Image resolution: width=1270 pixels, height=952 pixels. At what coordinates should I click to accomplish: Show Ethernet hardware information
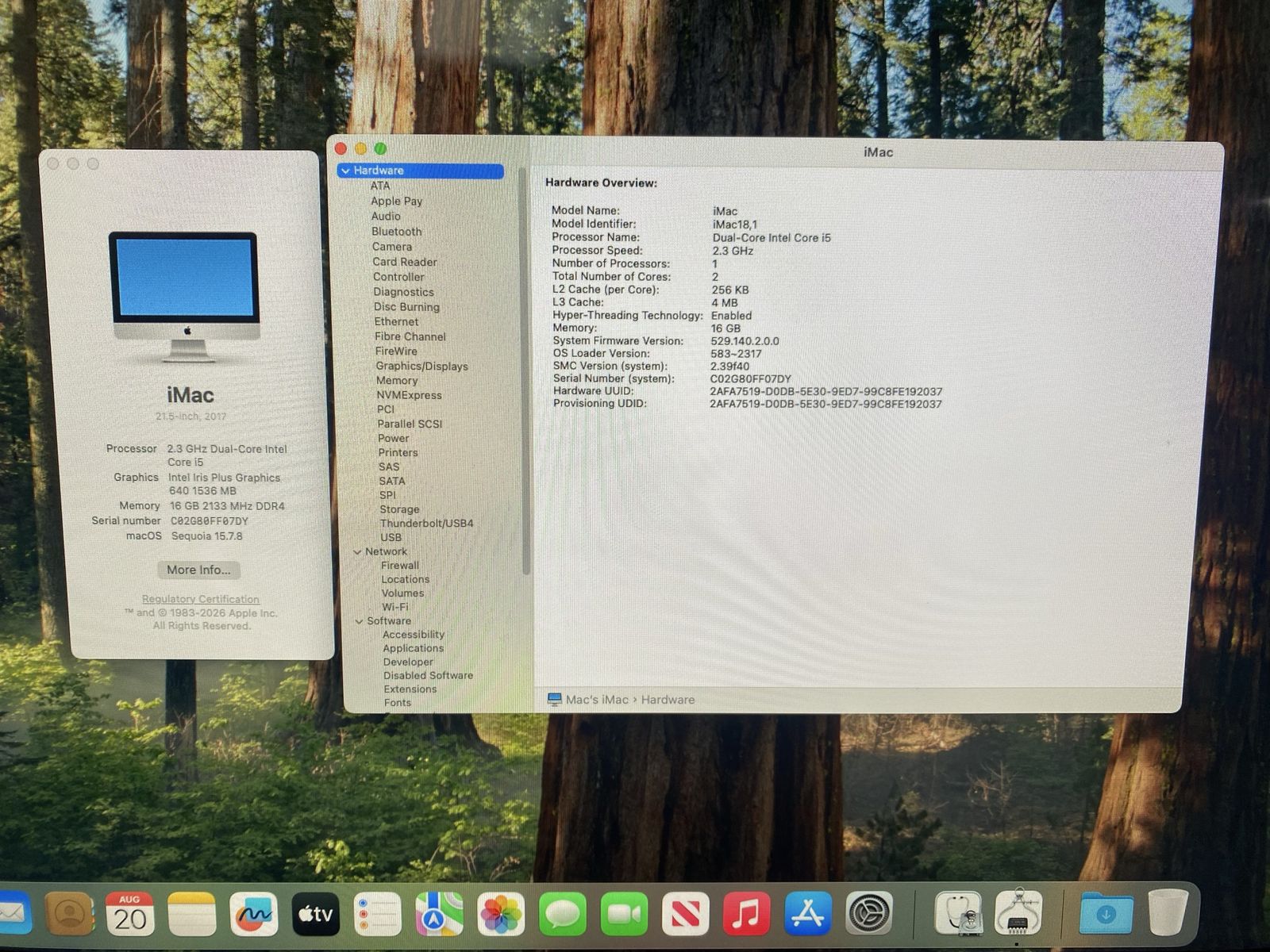(x=396, y=321)
